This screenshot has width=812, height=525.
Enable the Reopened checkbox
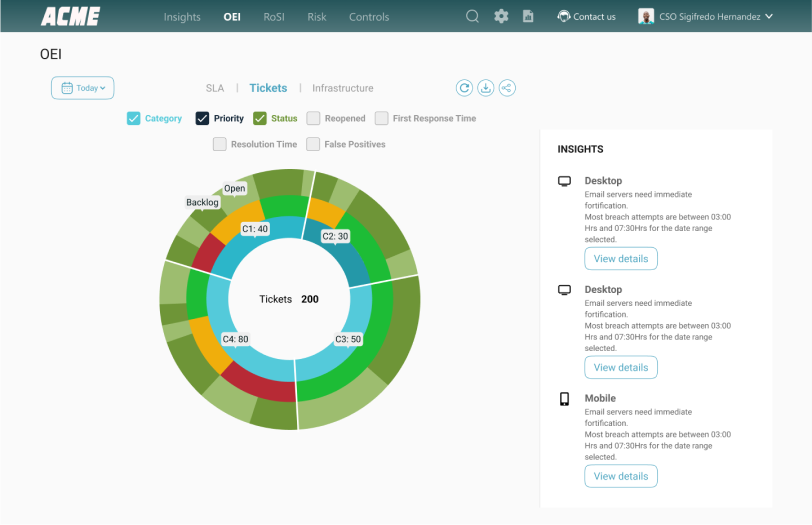tap(313, 118)
